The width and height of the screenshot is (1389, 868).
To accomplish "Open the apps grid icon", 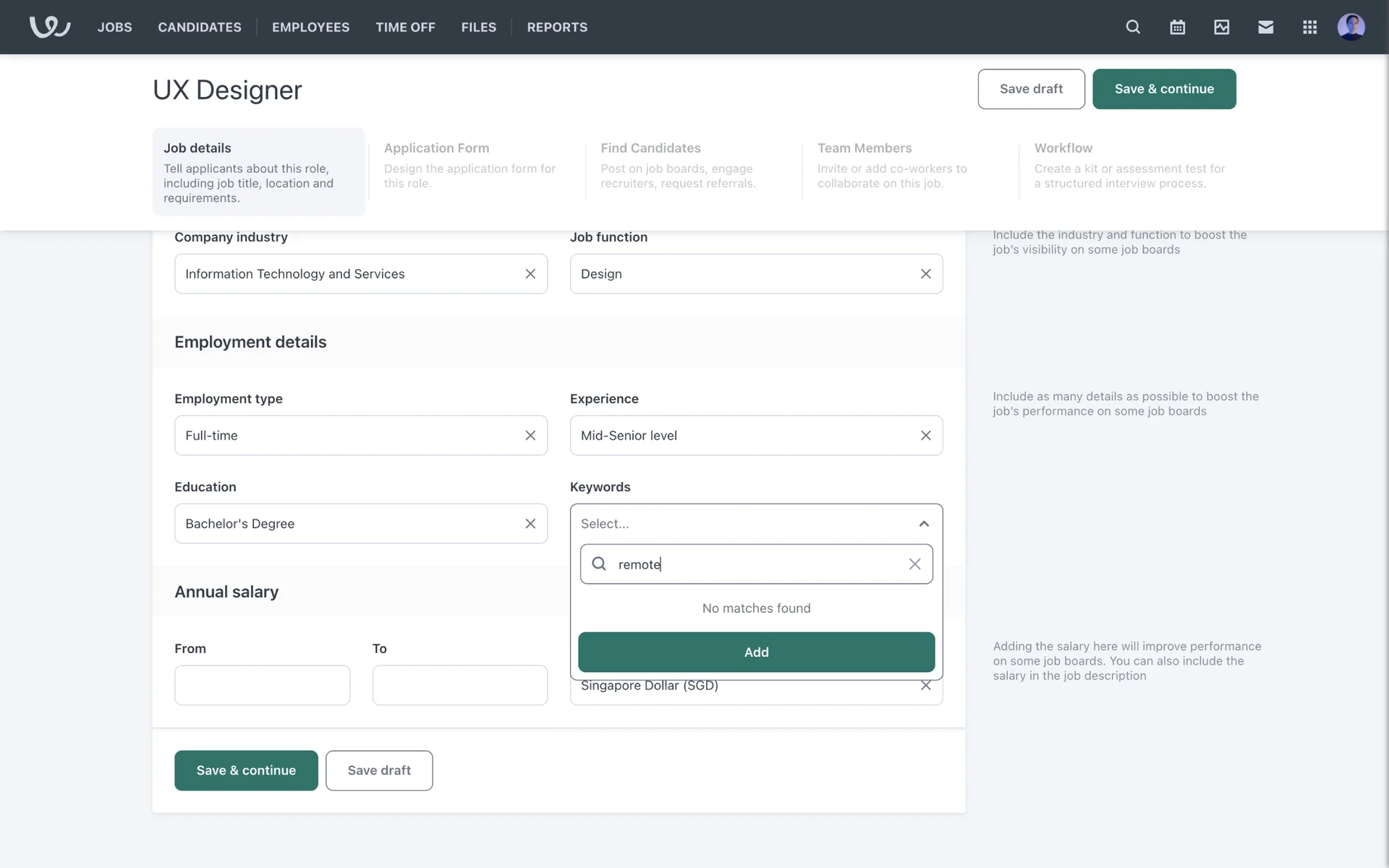I will point(1309,27).
